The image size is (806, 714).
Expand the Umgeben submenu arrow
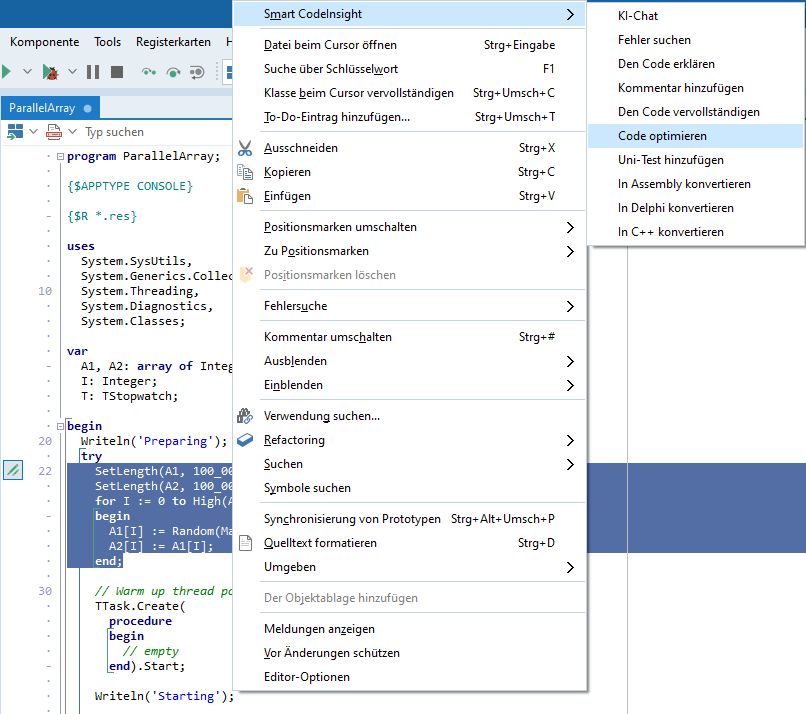570,567
